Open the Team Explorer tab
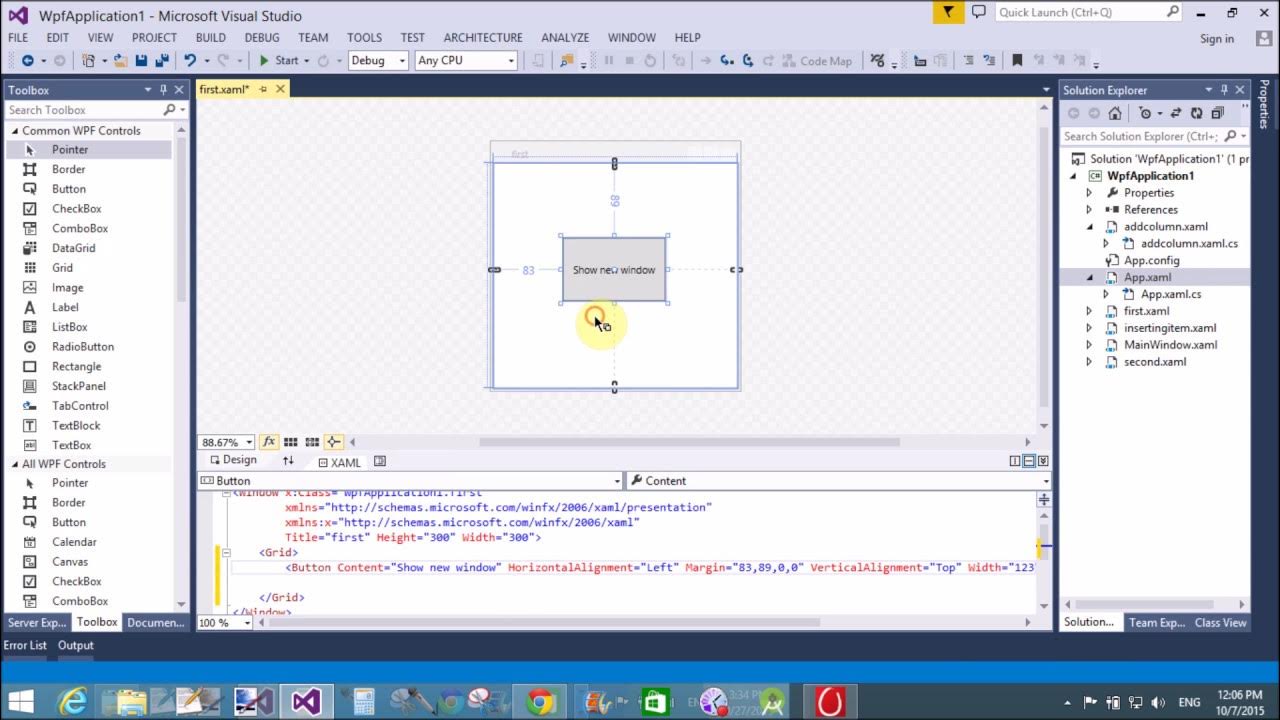The width and height of the screenshot is (1280, 720). click(1156, 622)
